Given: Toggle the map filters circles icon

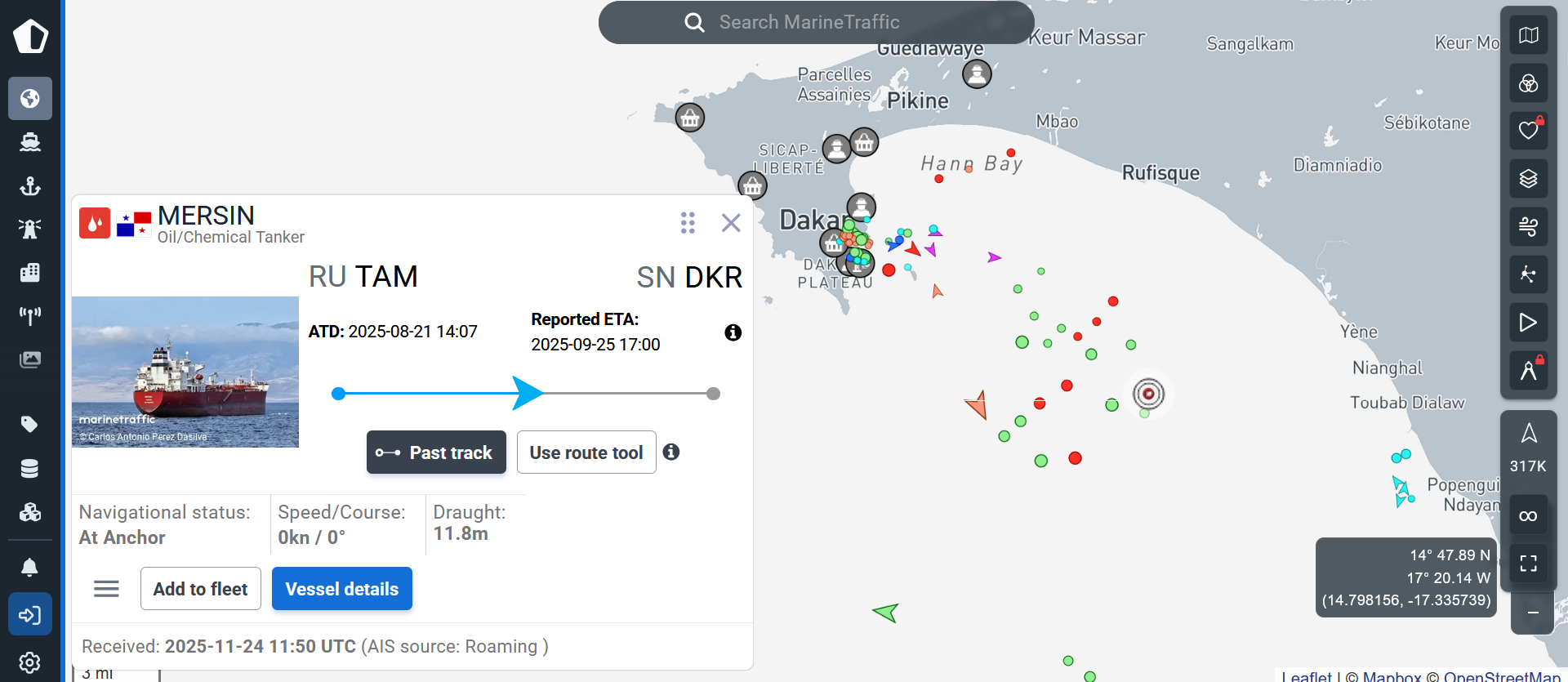Looking at the screenshot, I should click(1528, 83).
